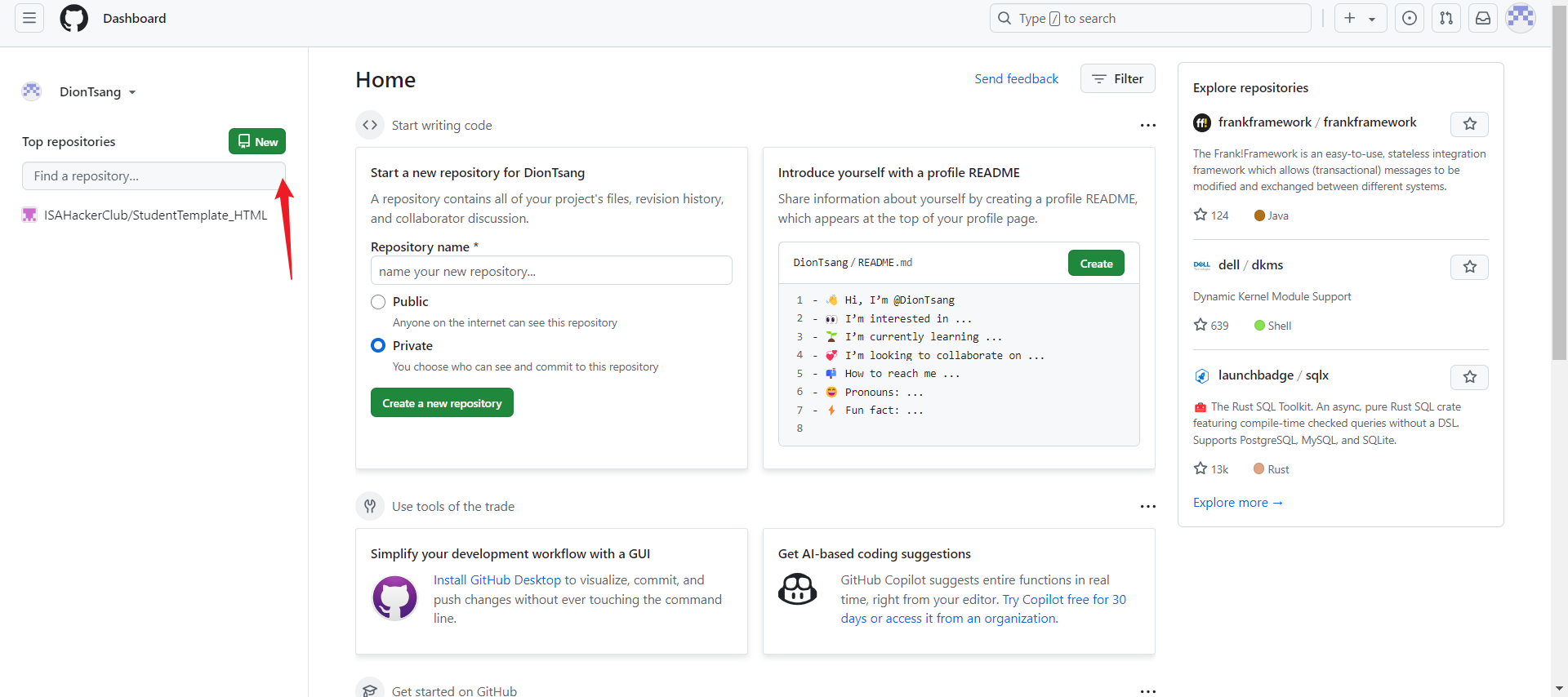
Task: Open ISAHackerClub/StudentTemplate_HTML repository
Action: point(155,215)
